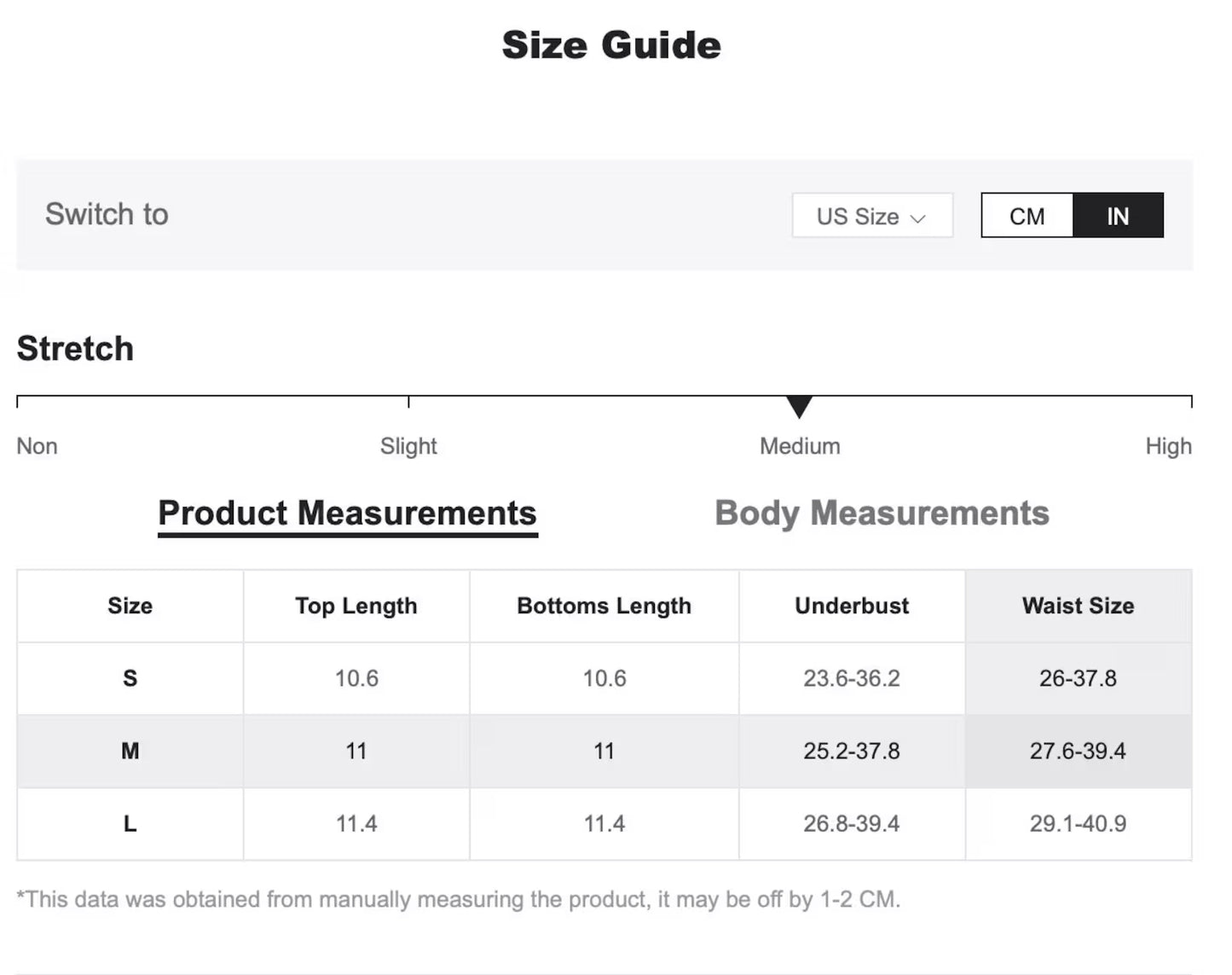This screenshot has height=975, width=1232.
Task: Click the Slight stretch label
Action: pyautogui.click(x=408, y=446)
